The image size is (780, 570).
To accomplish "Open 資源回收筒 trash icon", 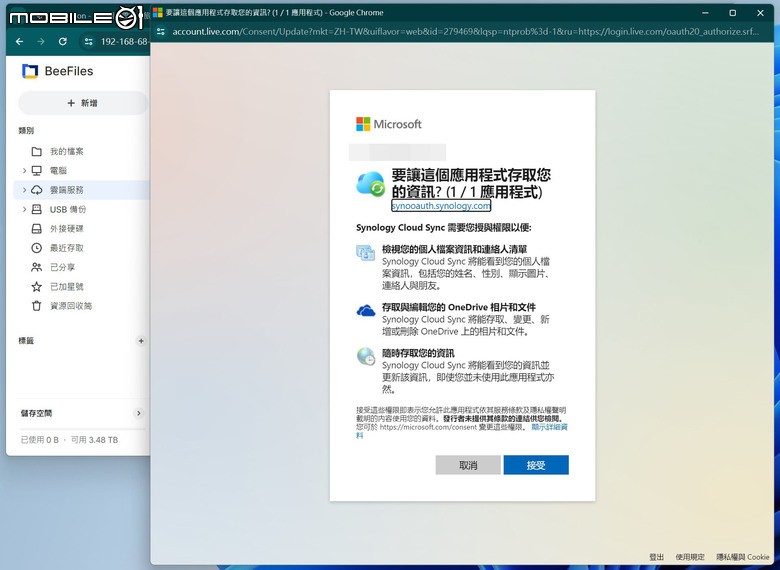I will [x=36, y=306].
